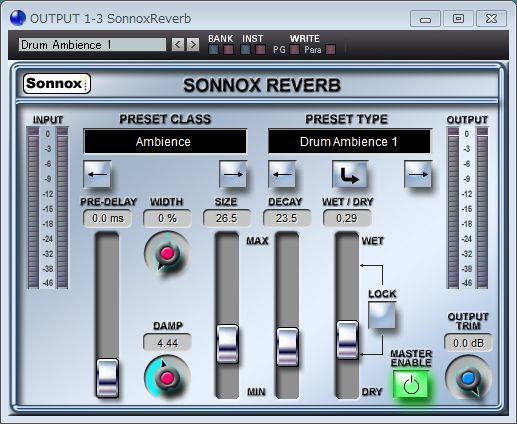The height and width of the screenshot is (424, 517).
Task: Click the Preset Type Drum Ambience 1 display
Action: point(349,142)
